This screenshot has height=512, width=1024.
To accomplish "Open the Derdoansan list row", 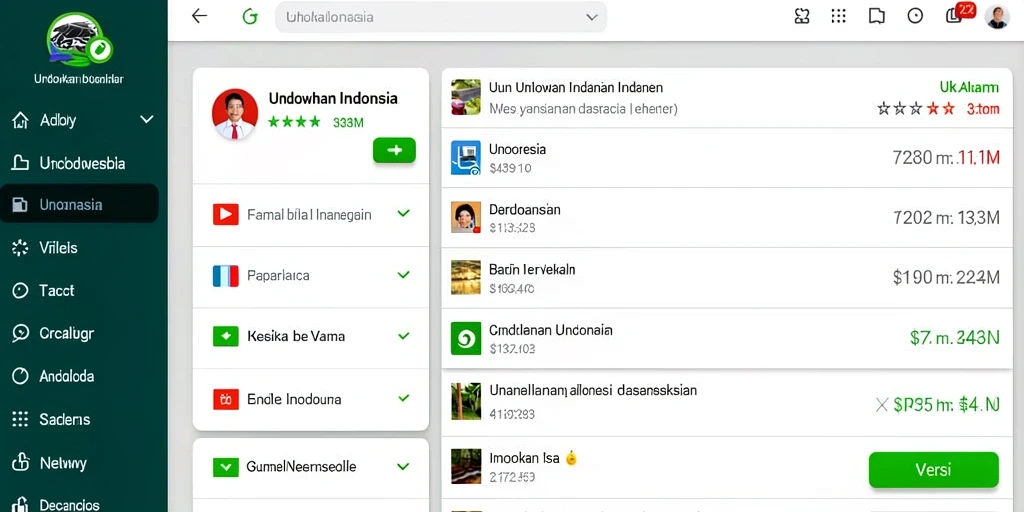I will coord(727,218).
